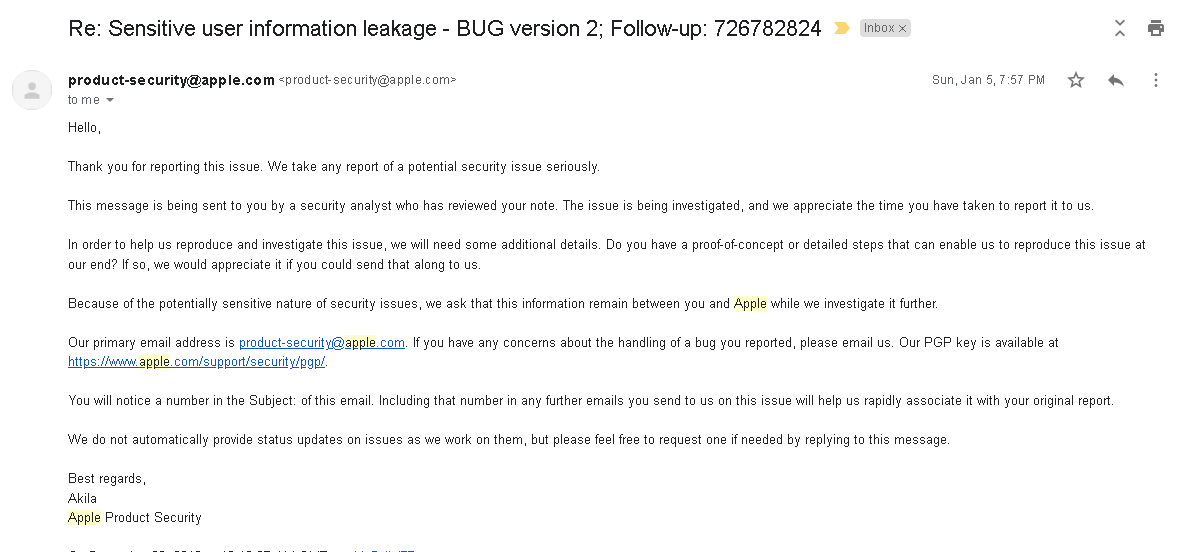This screenshot has height=552, width=1179.
Task: Toggle the yellow importance marker
Action: 841,29
